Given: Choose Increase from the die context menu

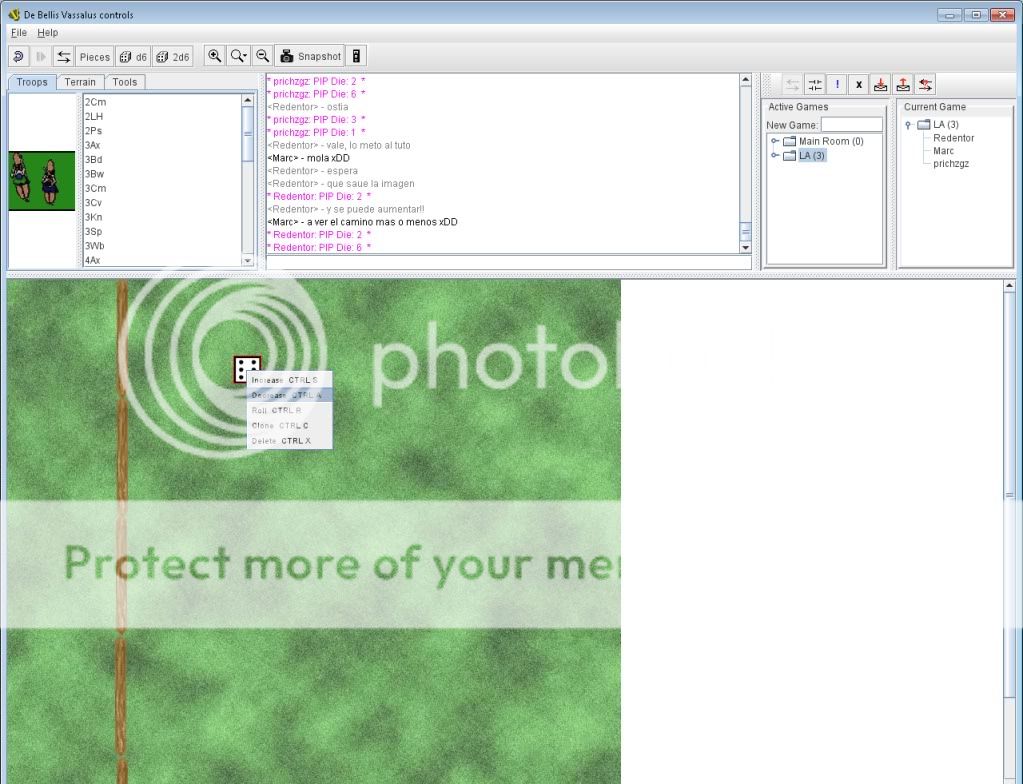Looking at the screenshot, I should click(290, 380).
